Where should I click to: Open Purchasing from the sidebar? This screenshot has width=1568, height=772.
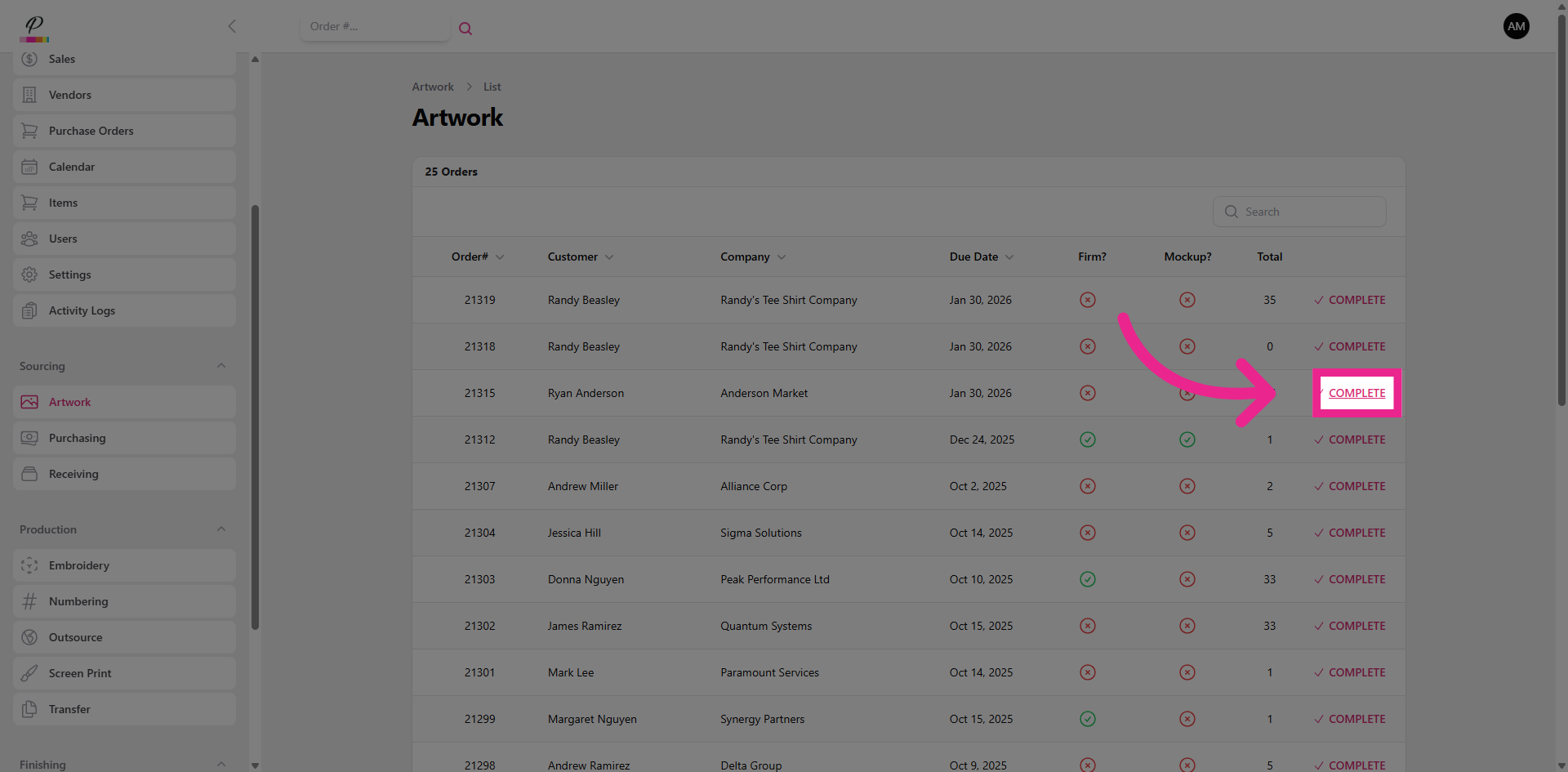coord(78,438)
